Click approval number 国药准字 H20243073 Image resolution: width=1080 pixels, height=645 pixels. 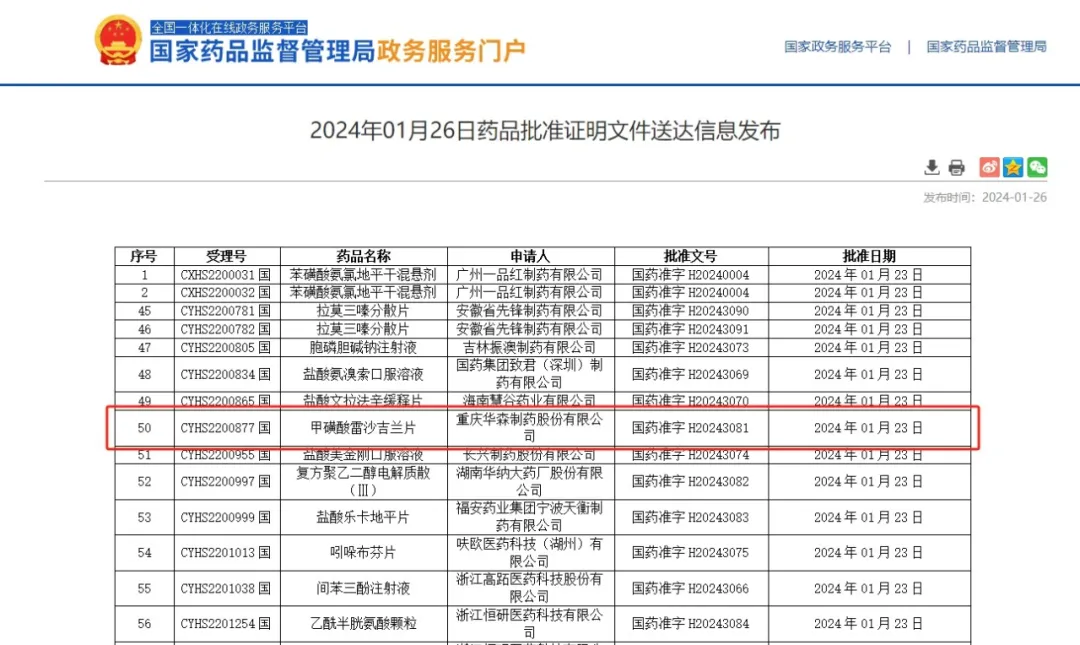pyautogui.click(x=690, y=347)
